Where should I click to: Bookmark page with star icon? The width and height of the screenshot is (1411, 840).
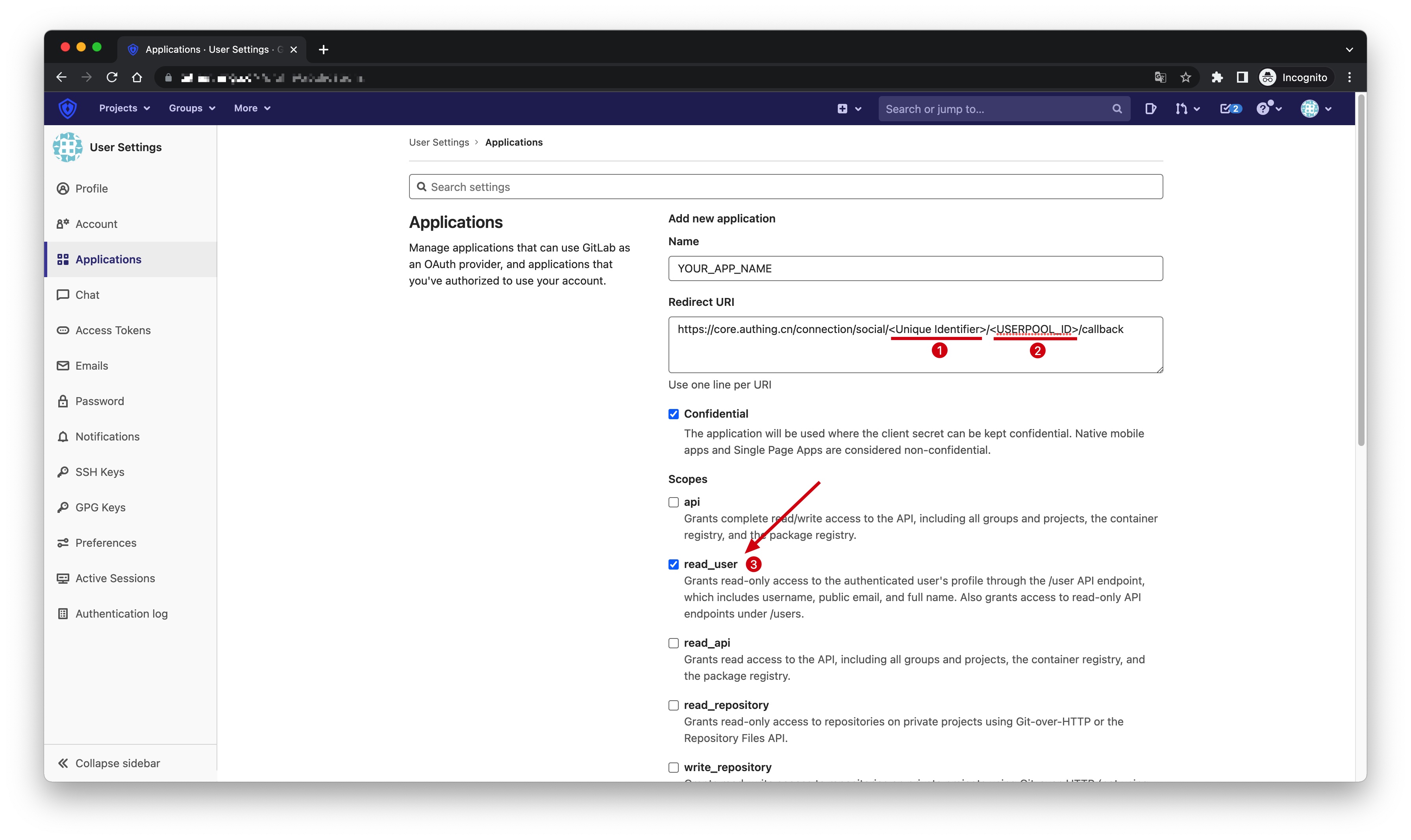coord(1186,78)
